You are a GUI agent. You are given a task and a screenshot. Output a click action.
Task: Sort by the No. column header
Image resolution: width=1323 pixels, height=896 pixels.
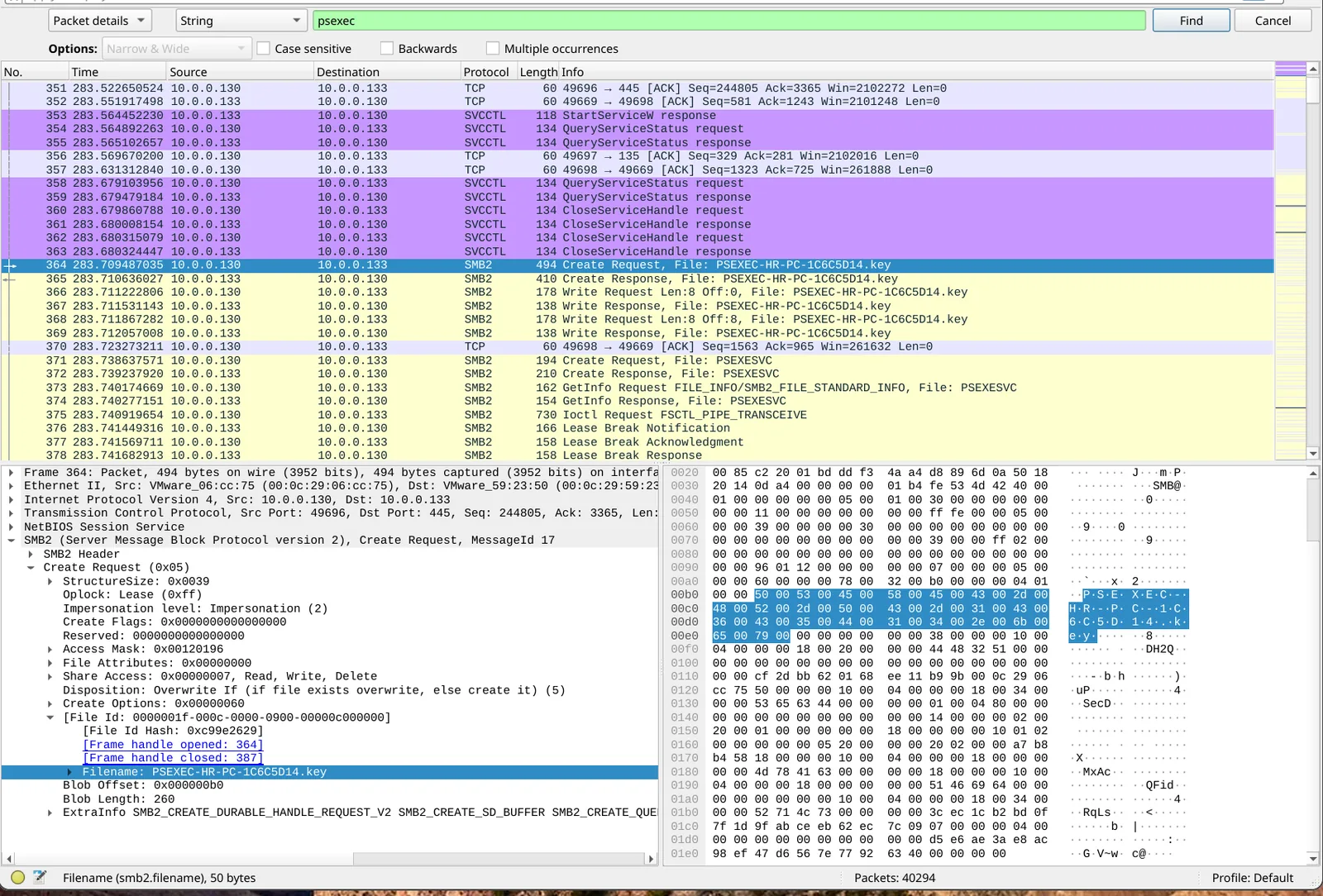tap(35, 72)
